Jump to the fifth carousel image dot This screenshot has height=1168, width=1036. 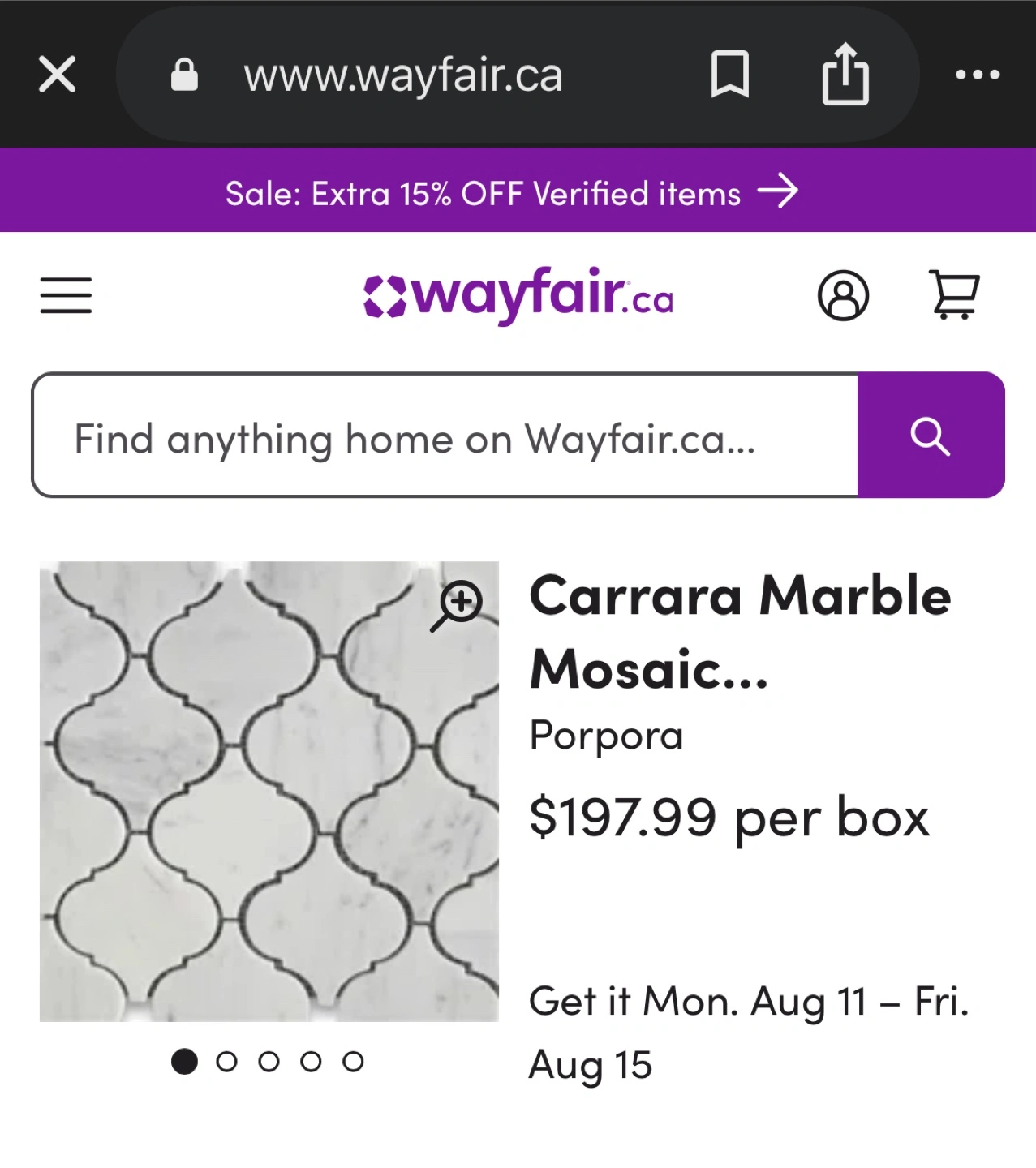(x=353, y=1061)
